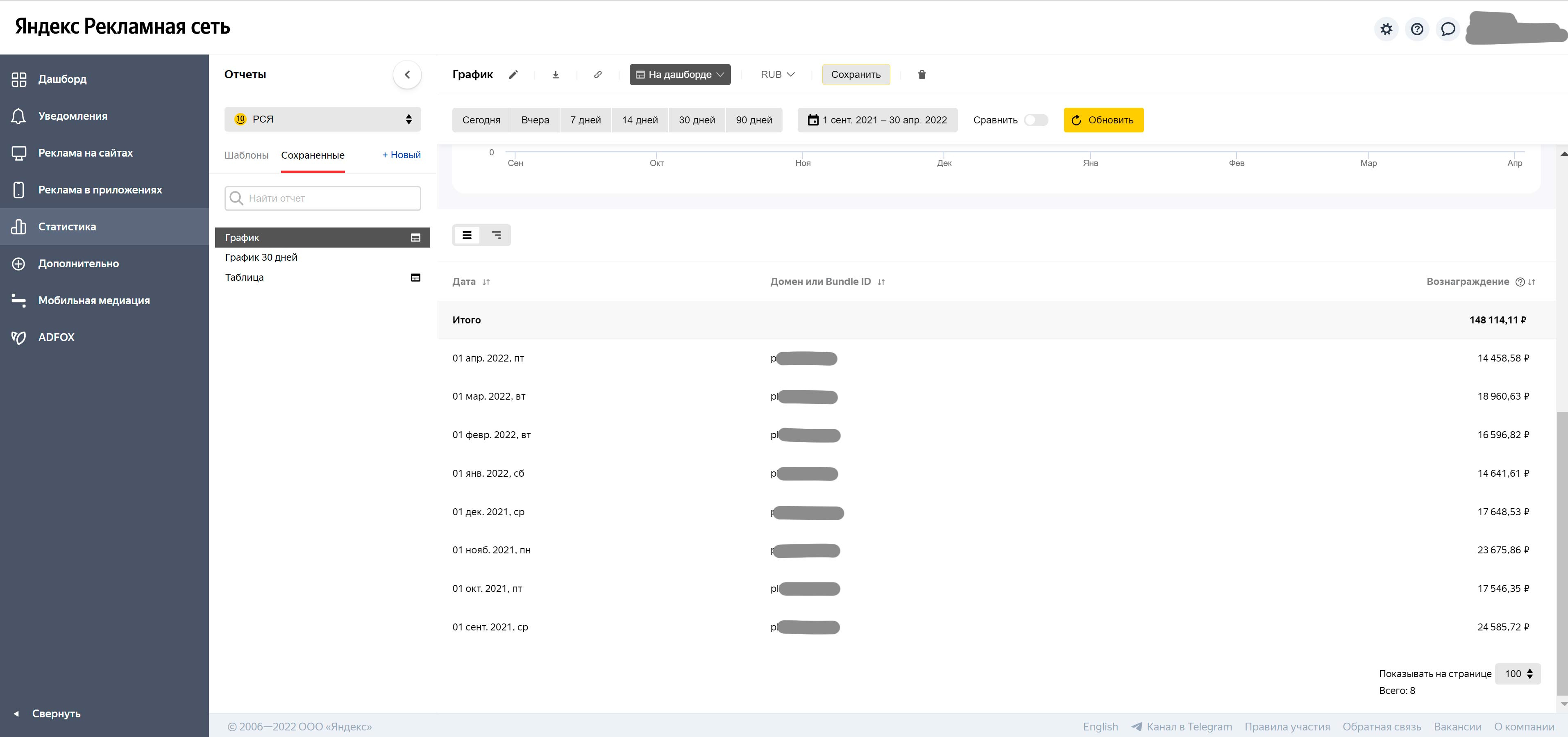
Task: Sort the table by Вознаграждение column
Action: click(x=1532, y=282)
